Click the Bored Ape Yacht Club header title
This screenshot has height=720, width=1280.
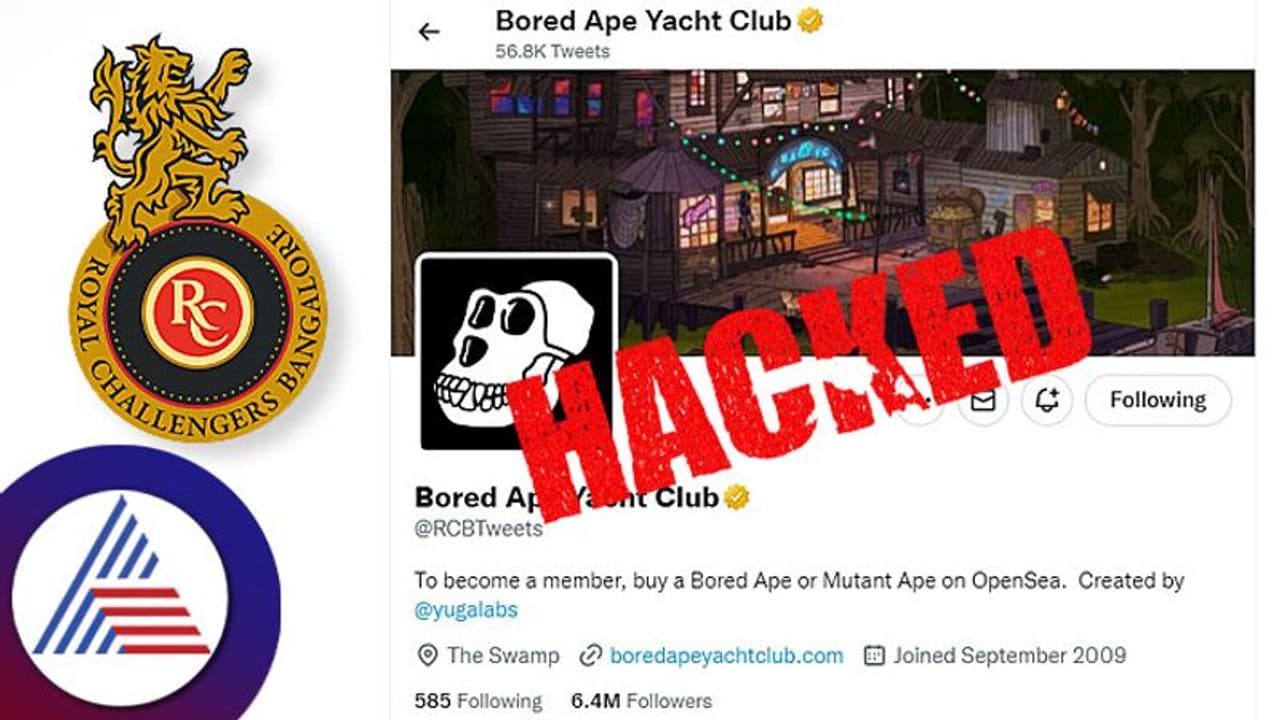644,20
